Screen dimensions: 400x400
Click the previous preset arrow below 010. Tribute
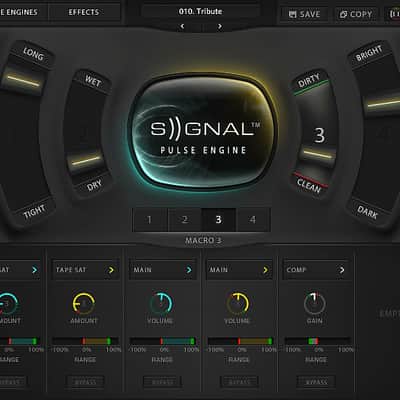182,26
